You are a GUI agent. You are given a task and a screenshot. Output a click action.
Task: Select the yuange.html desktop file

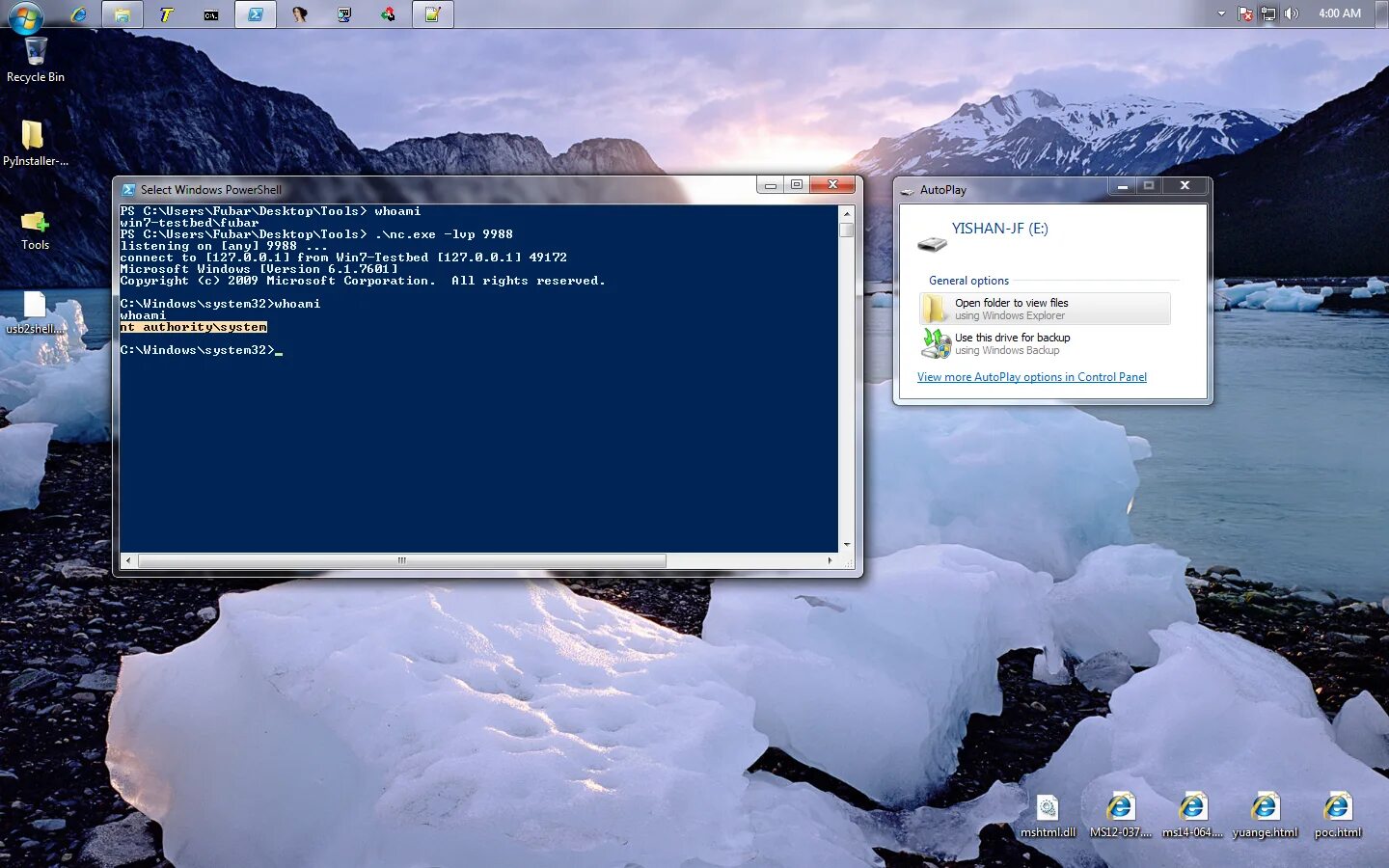(1265, 816)
